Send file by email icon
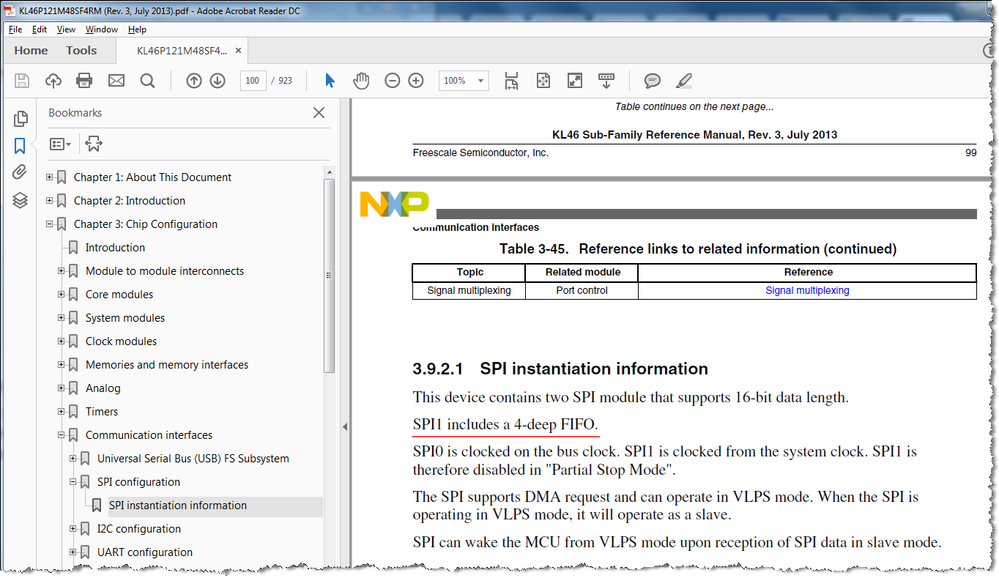999x576 pixels. [x=116, y=81]
